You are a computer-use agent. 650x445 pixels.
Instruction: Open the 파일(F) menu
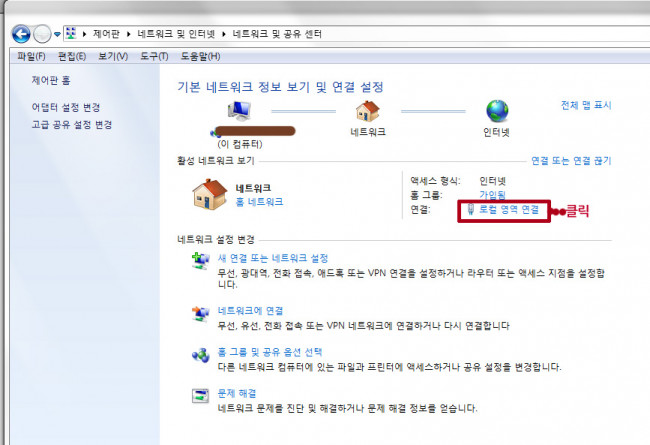pos(31,56)
